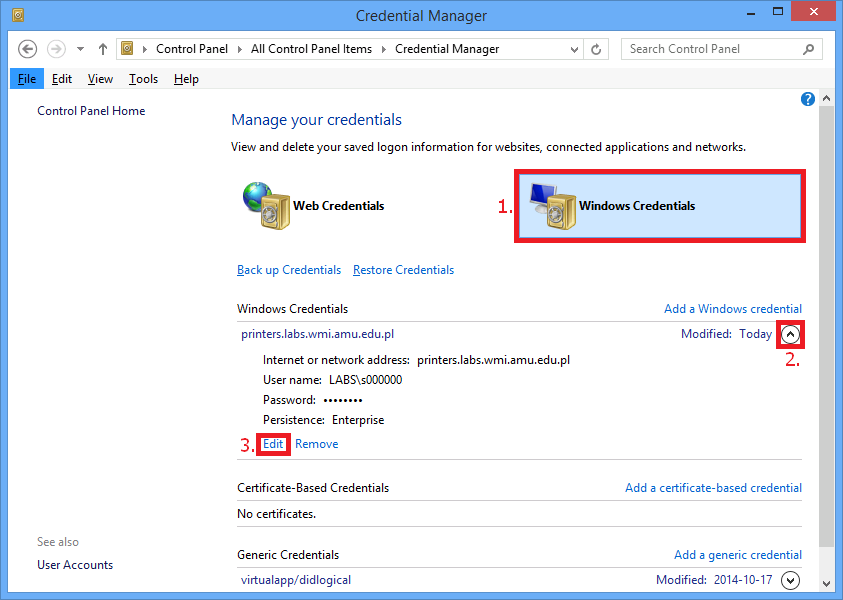Expand the virtualapp/didlogical entry chevron
Screen dimensions: 843x600
[790, 580]
